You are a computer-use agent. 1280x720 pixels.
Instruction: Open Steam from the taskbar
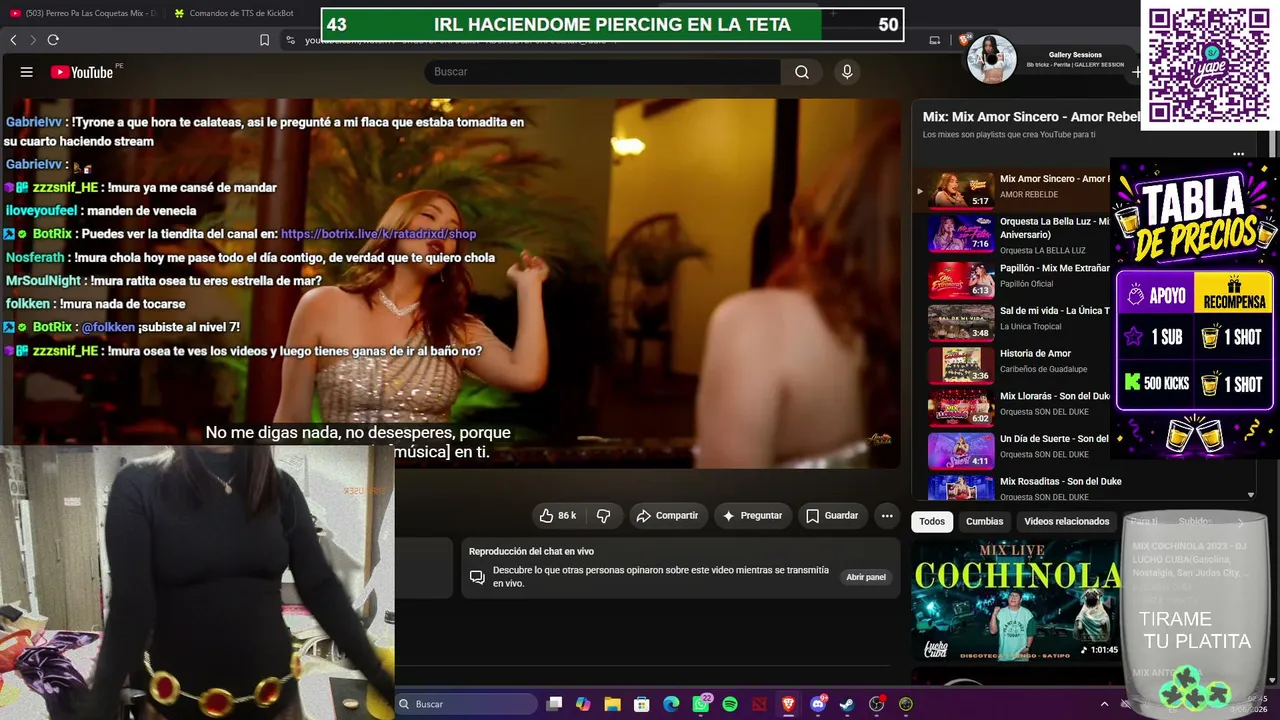click(847, 704)
